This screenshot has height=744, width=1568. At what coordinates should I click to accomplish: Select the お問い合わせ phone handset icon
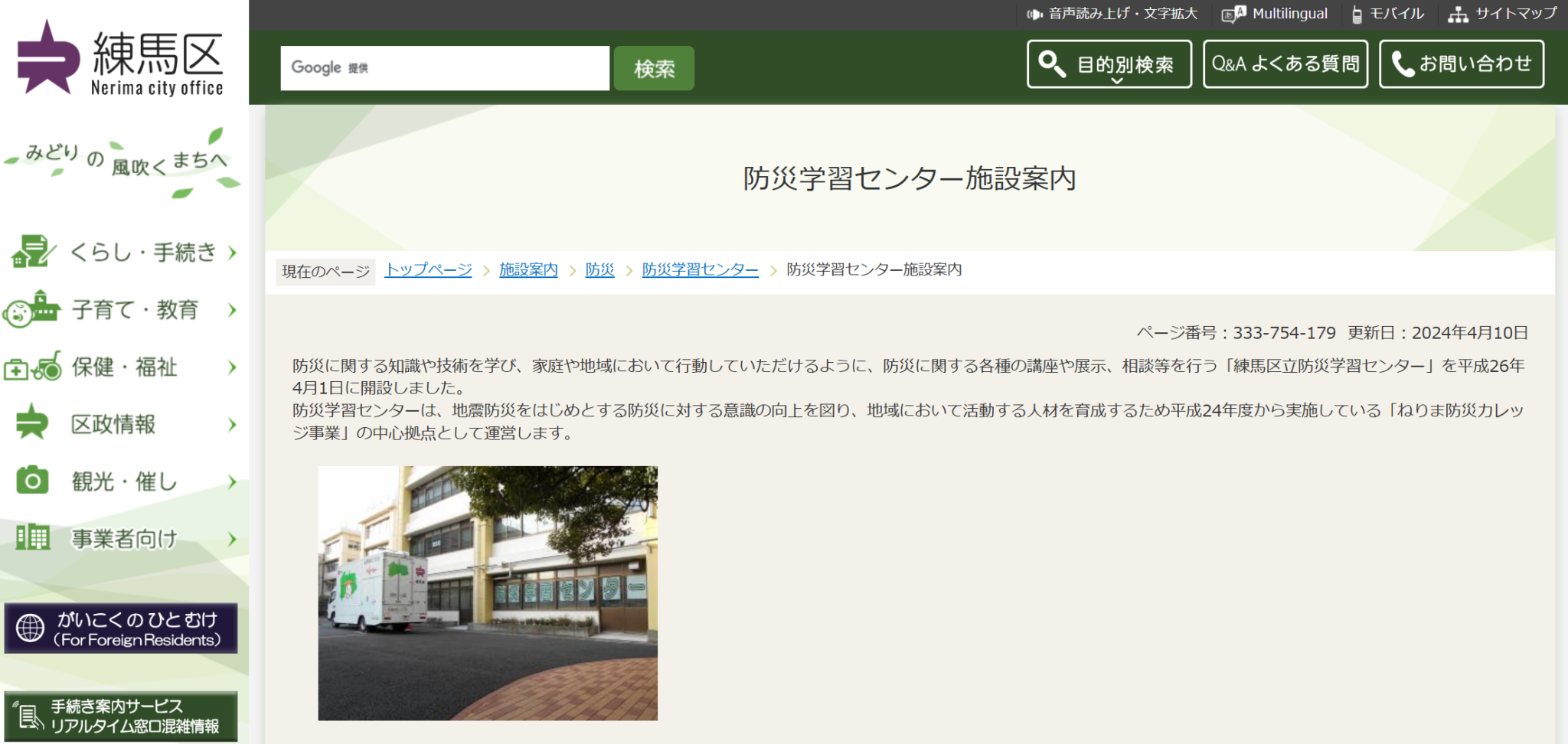(x=1401, y=64)
